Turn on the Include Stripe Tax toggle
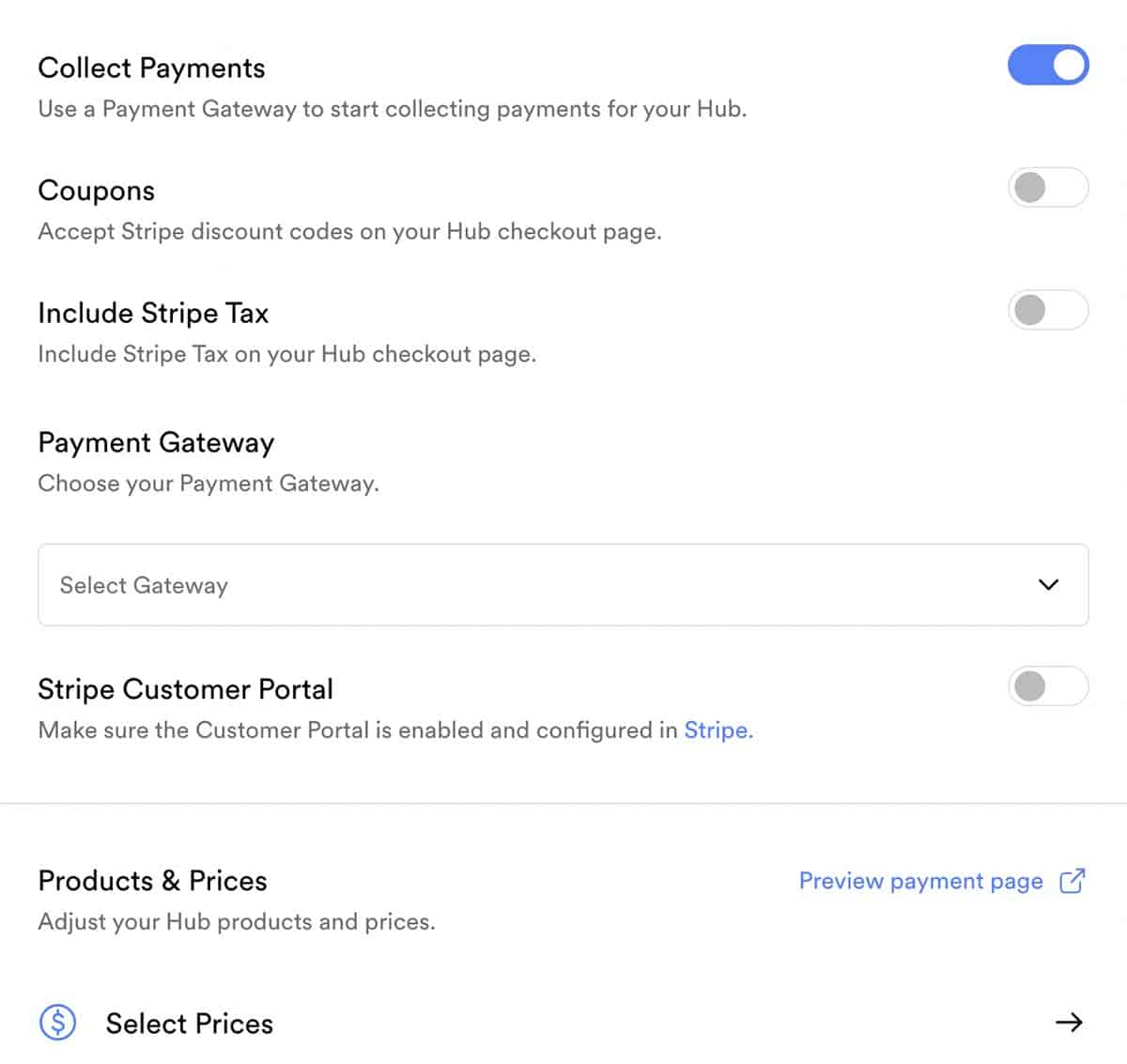Viewport: 1127px width, 1064px height. pyautogui.click(x=1048, y=310)
